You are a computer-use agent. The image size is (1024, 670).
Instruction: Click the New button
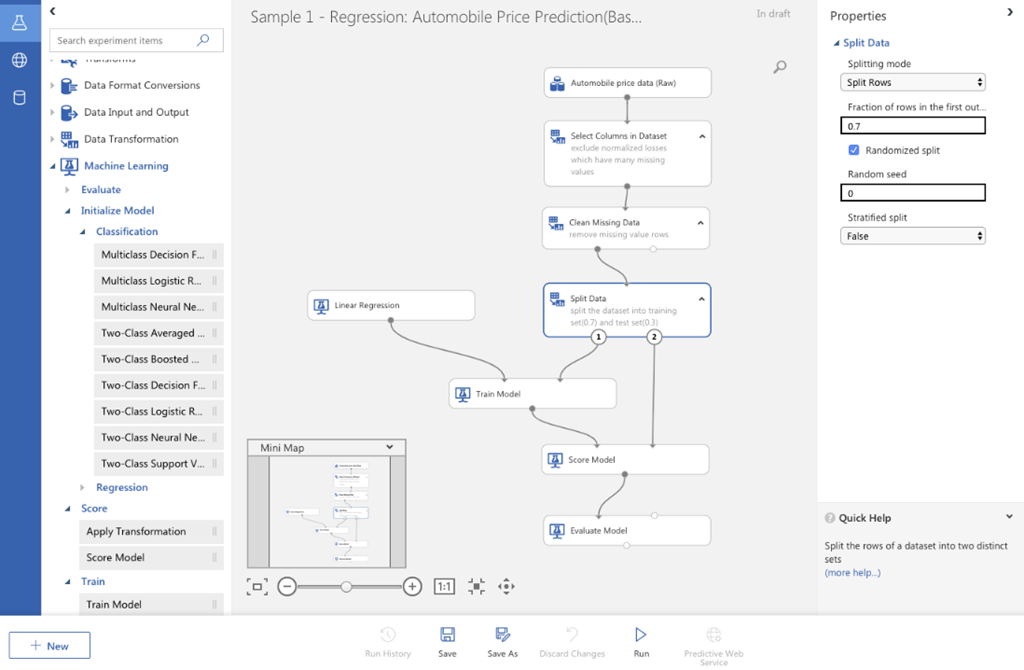coord(49,646)
